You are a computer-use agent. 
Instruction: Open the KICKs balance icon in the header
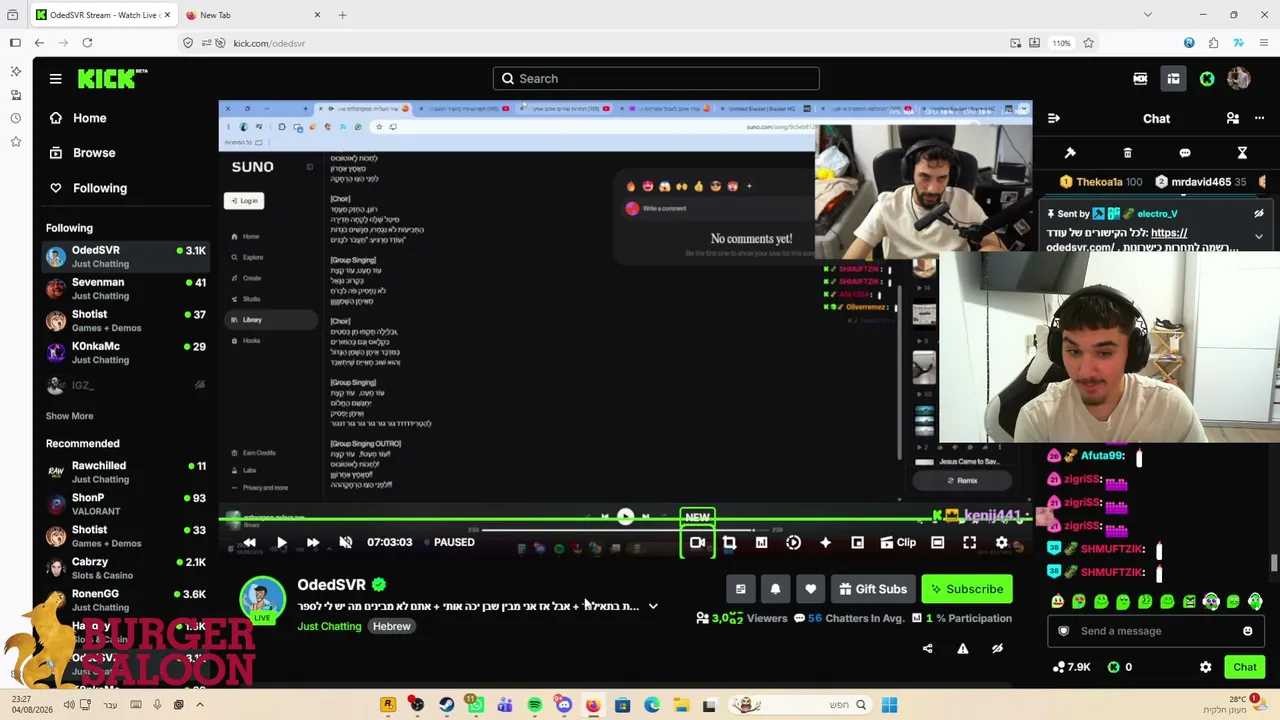(x=1207, y=79)
